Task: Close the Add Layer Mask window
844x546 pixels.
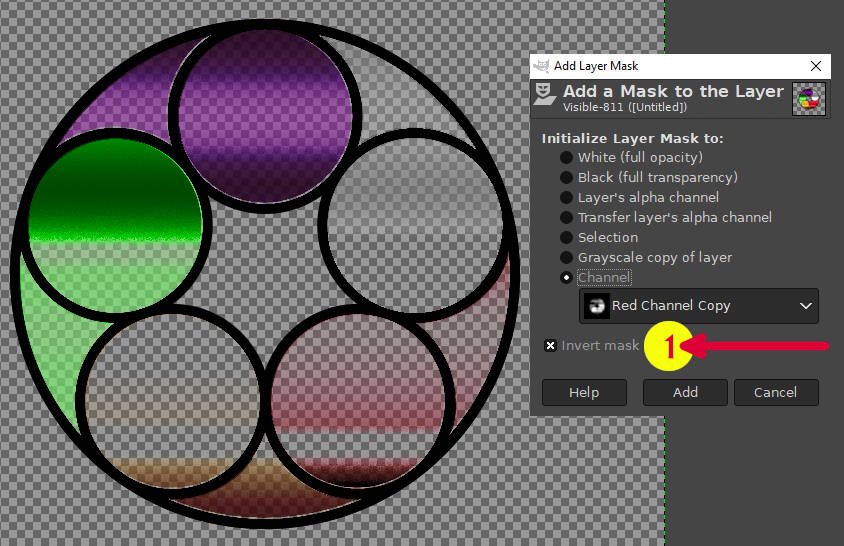Action: [815, 66]
